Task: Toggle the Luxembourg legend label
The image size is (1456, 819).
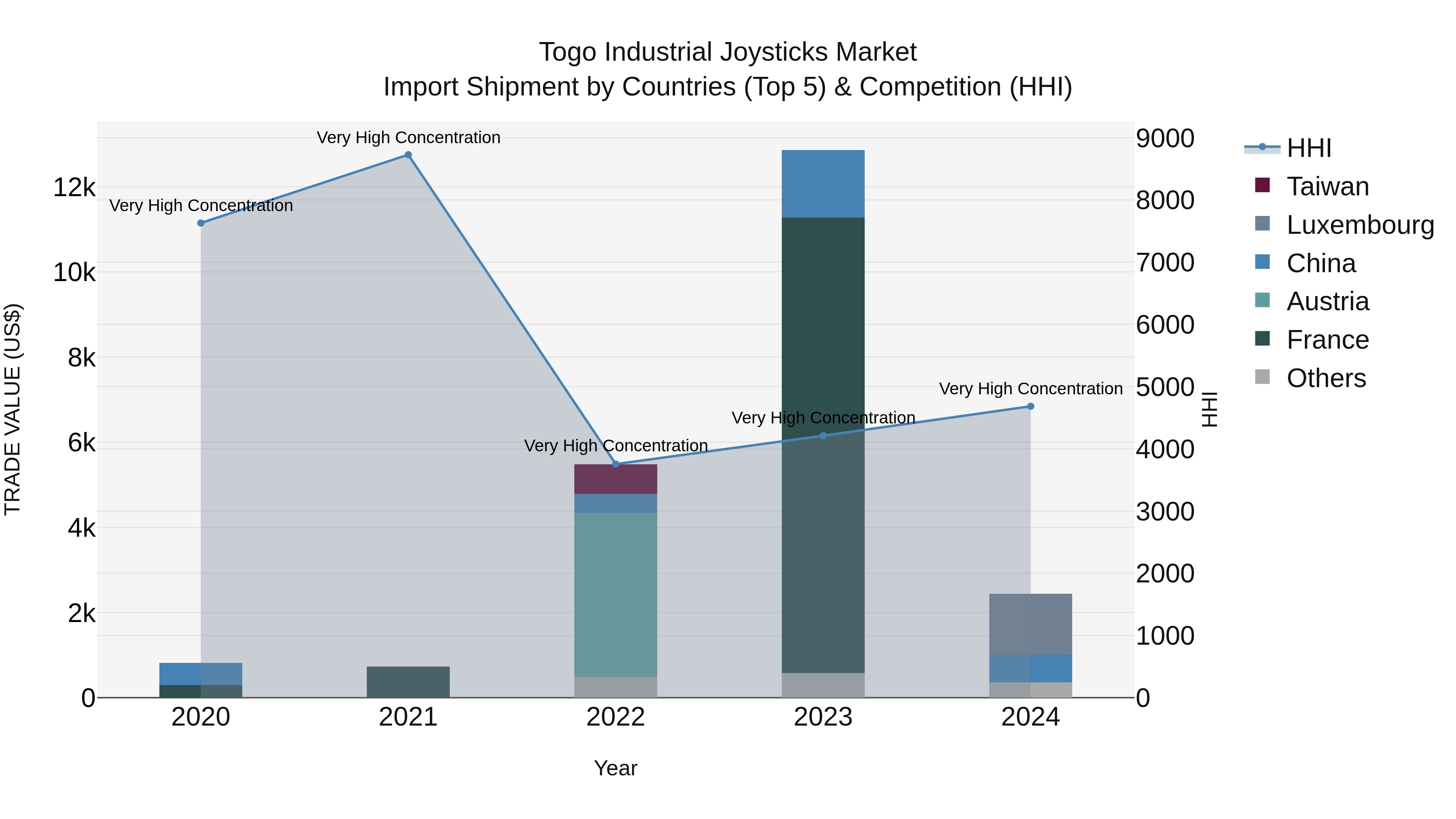Action: pyautogui.click(x=1361, y=225)
